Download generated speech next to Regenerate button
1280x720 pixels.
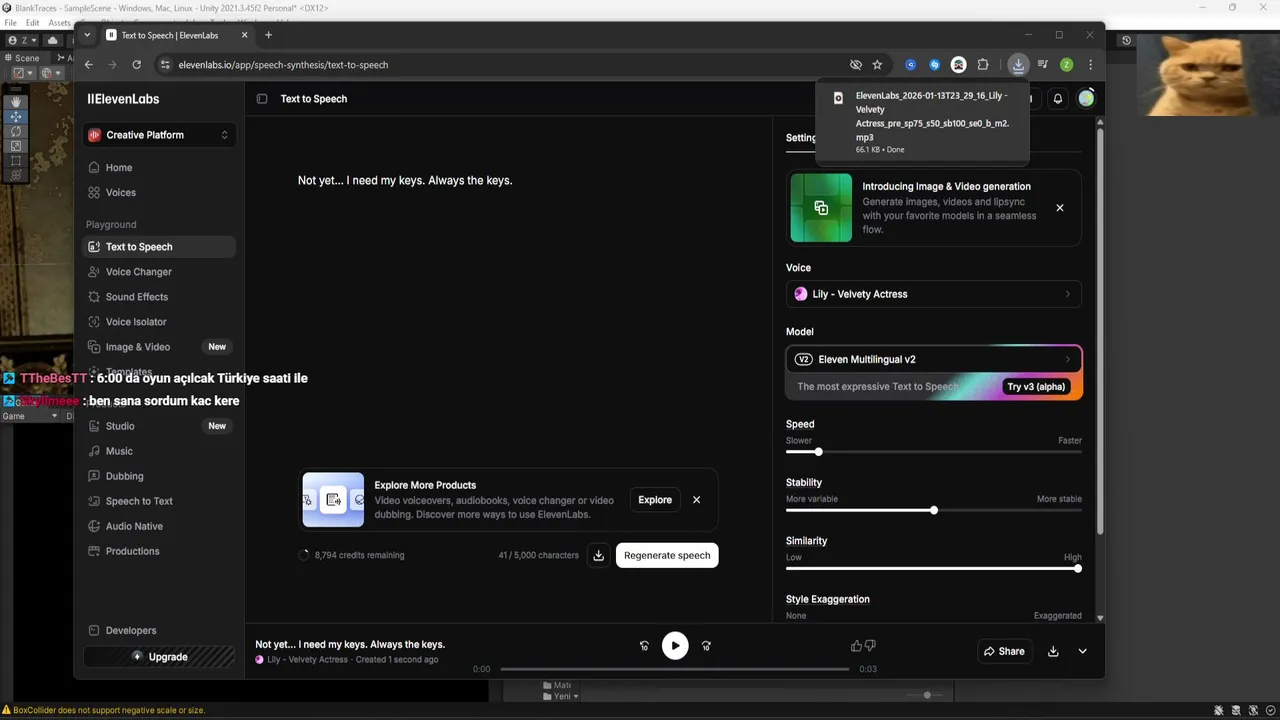point(598,555)
